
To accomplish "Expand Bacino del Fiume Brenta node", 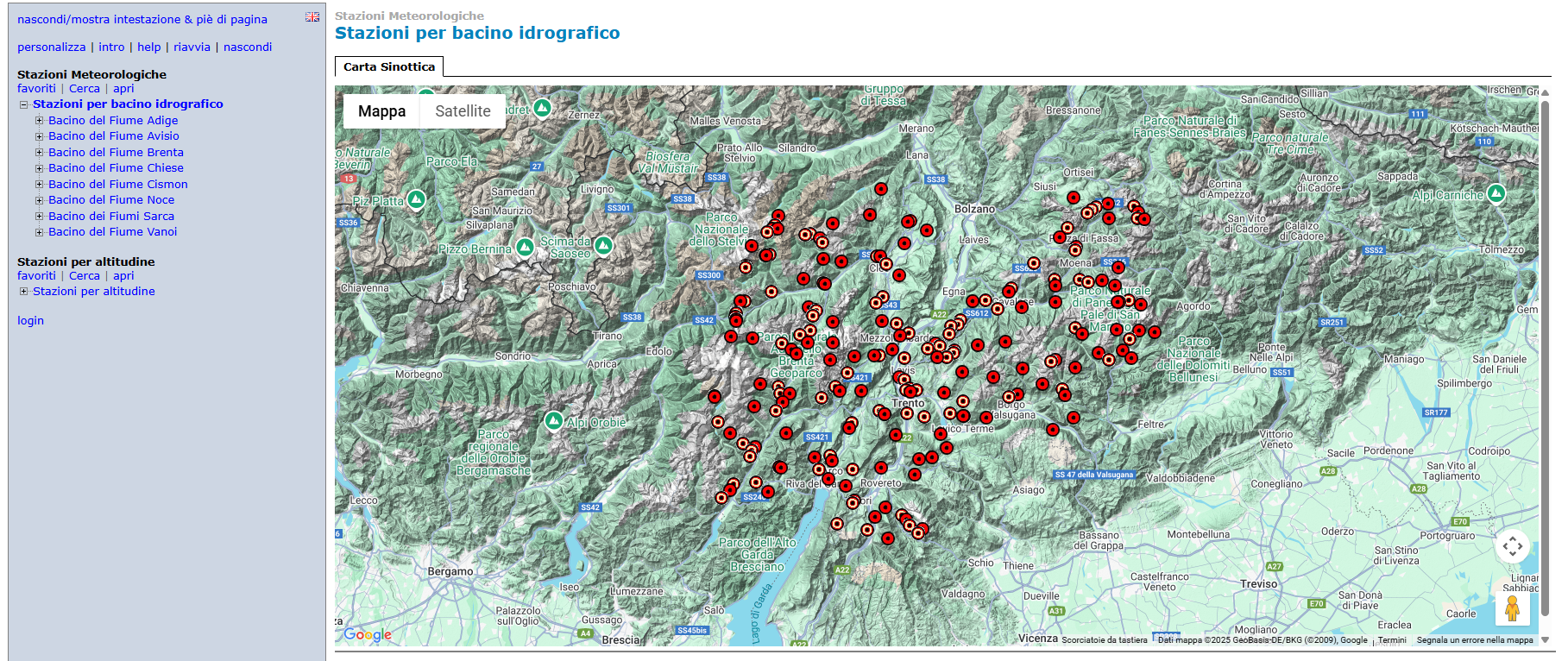I will pyautogui.click(x=39, y=153).
